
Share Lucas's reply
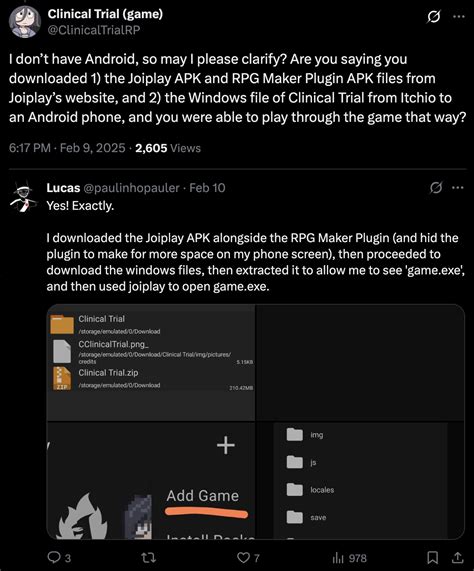coord(457,558)
